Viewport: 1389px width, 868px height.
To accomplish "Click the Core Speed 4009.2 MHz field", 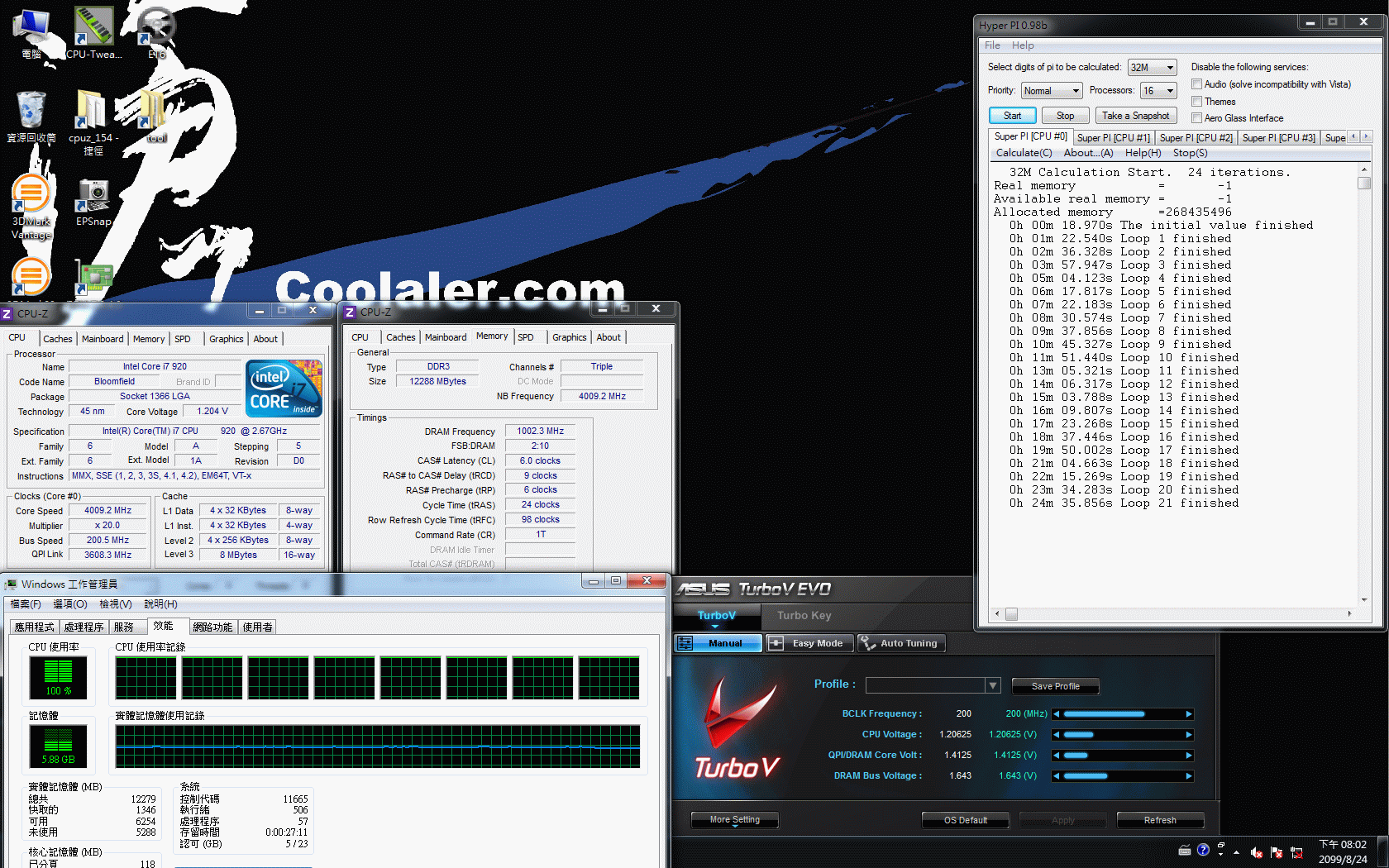I will point(108,510).
